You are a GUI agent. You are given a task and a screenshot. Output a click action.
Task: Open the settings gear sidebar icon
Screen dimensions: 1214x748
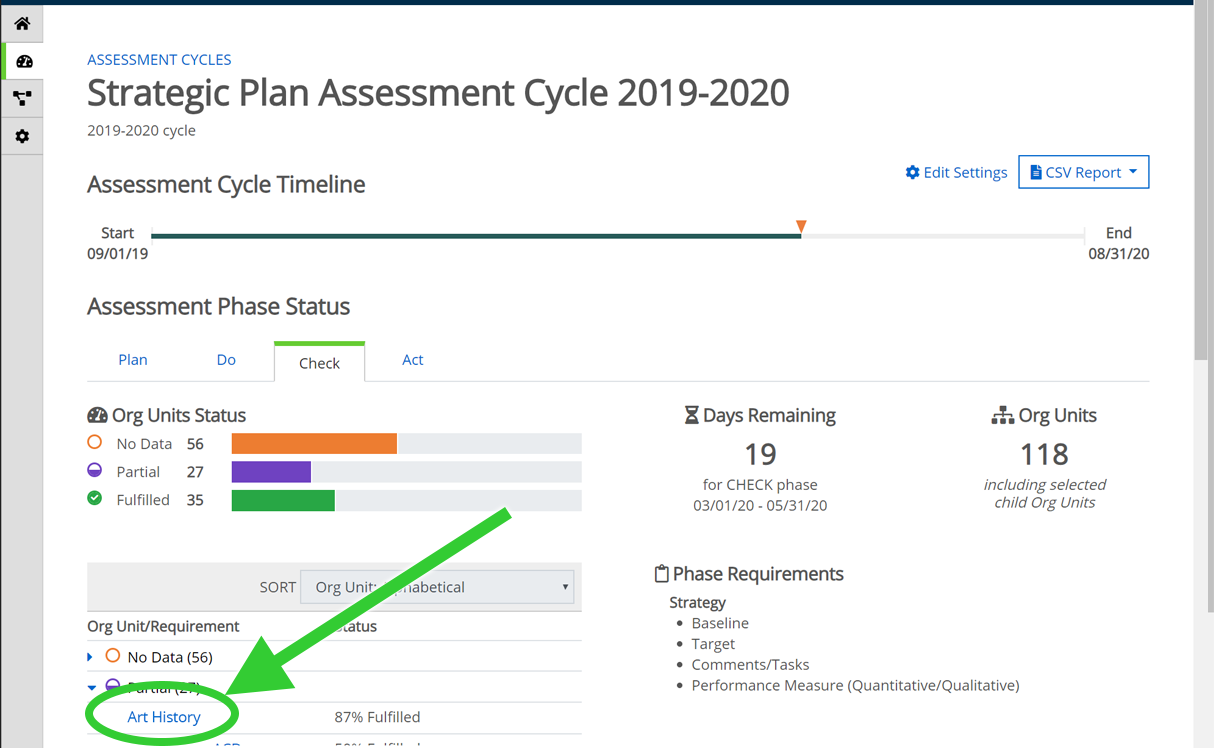tap(22, 136)
